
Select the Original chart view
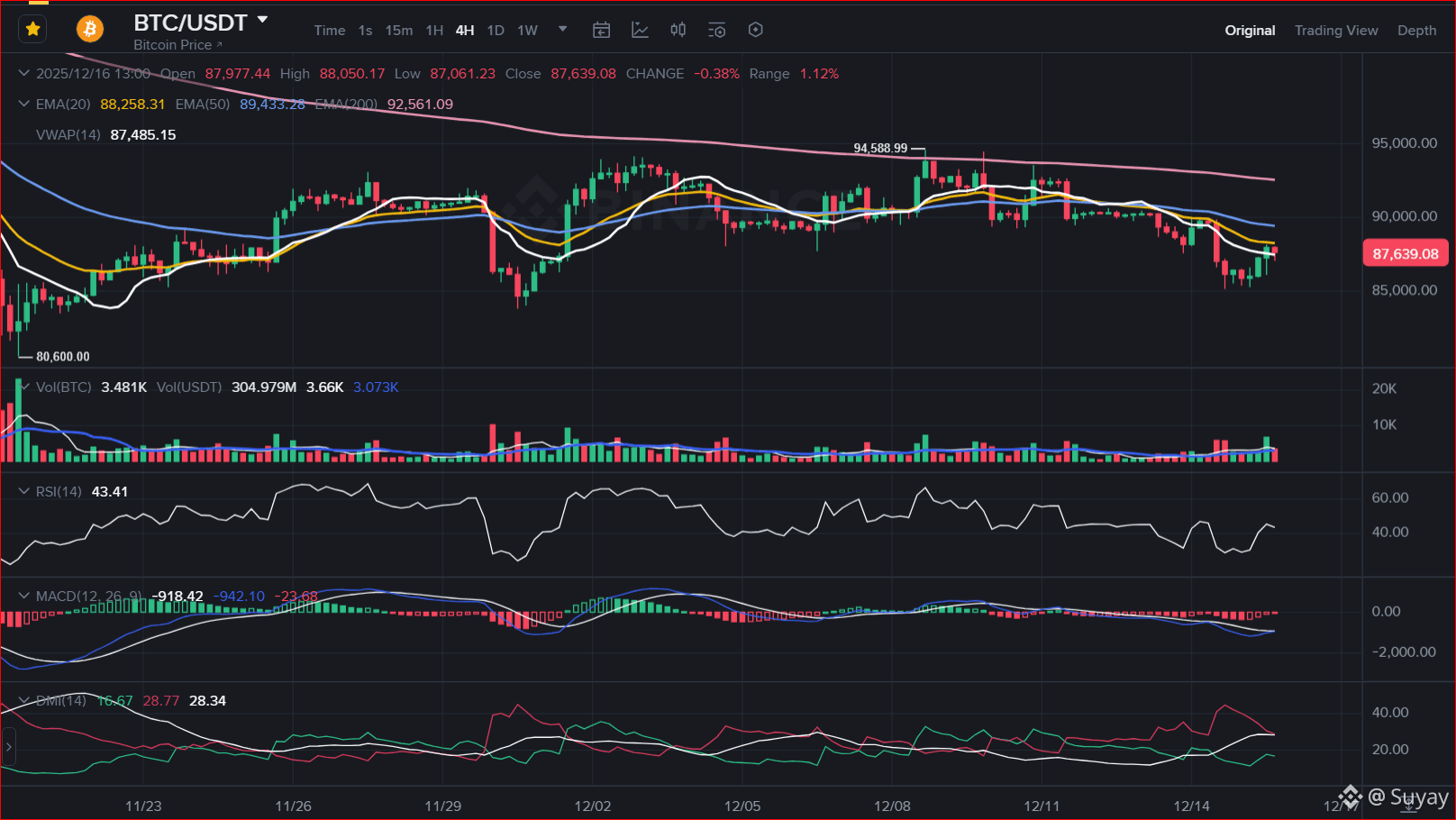(x=1250, y=31)
